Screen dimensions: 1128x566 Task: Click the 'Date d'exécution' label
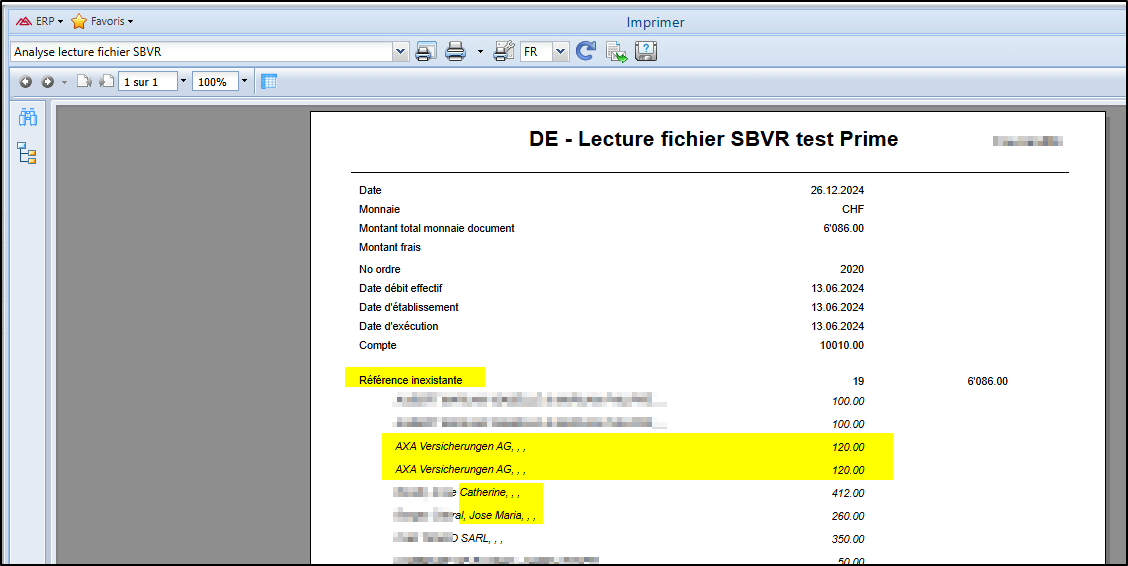pos(399,327)
